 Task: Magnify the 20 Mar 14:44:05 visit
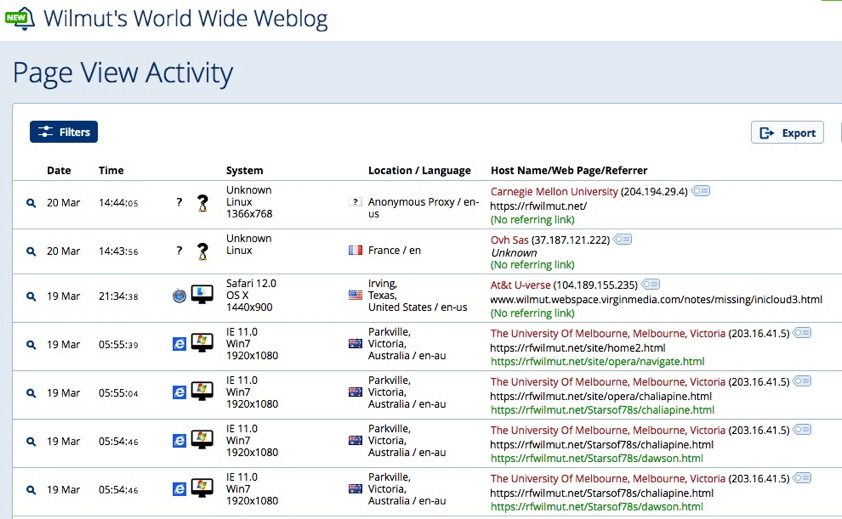[31, 203]
